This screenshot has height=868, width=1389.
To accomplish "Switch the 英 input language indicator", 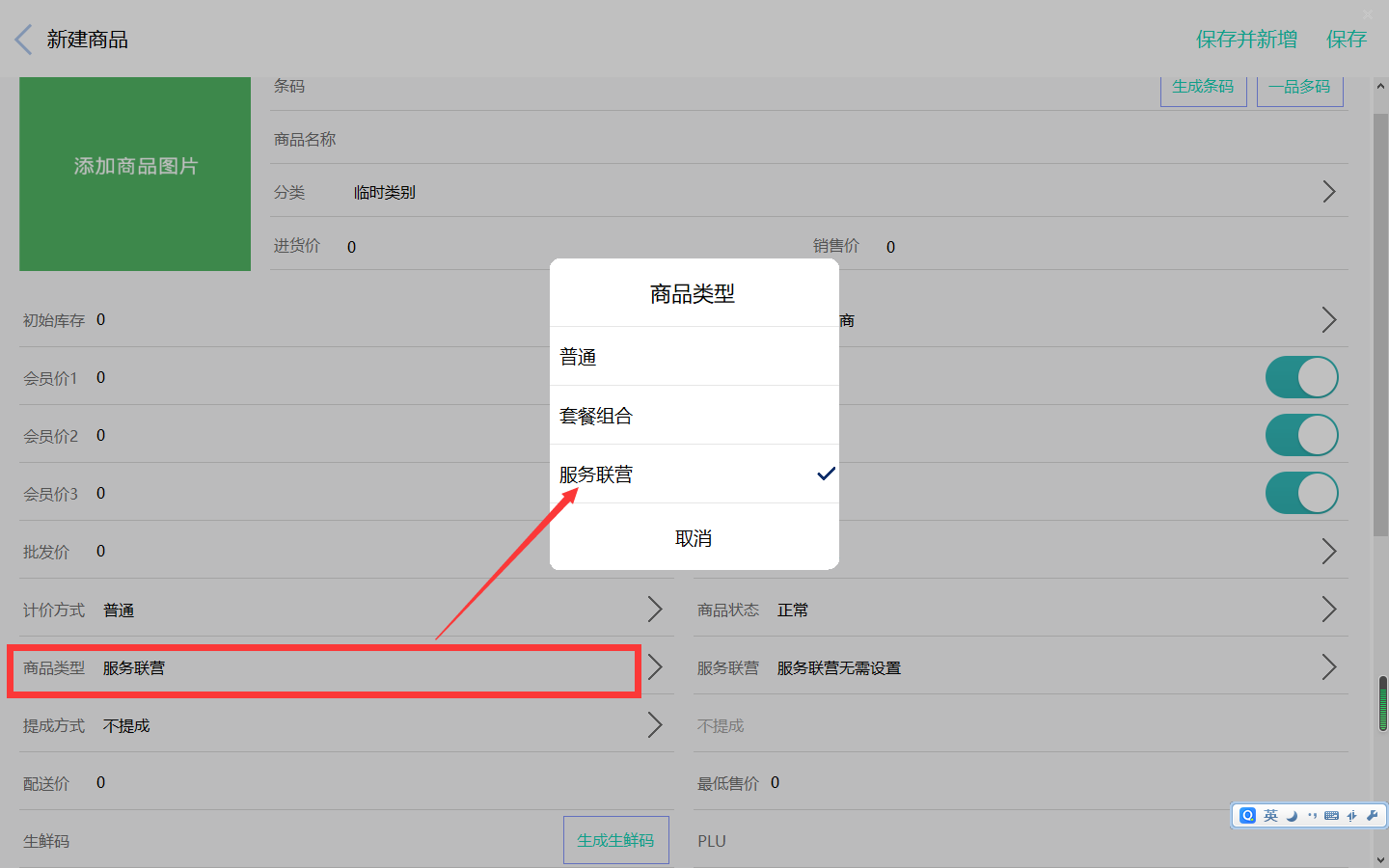I will (x=1270, y=816).
